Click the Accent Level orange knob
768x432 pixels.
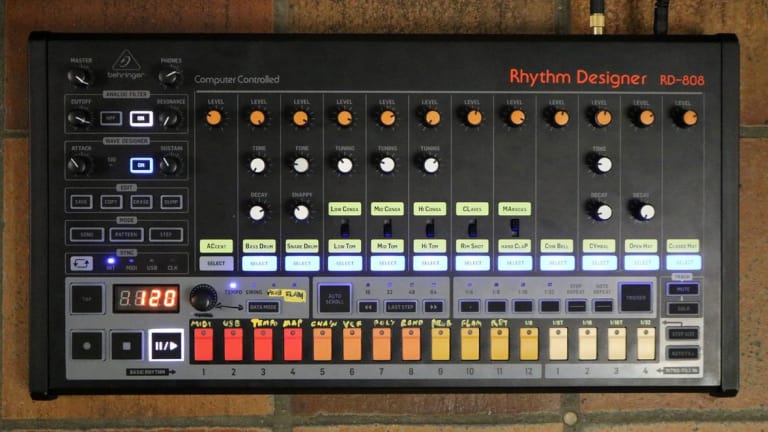214,118
